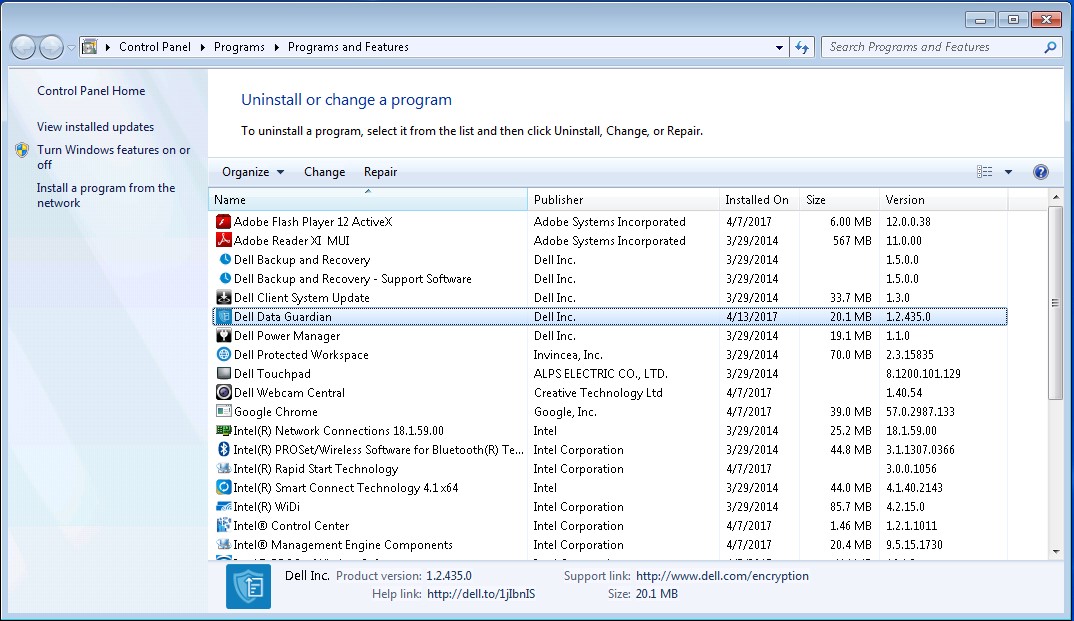This screenshot has height=621, width=1074.
Task: Click the Intel(R) Rapid Start Technology icon
Action: (222, 468)
